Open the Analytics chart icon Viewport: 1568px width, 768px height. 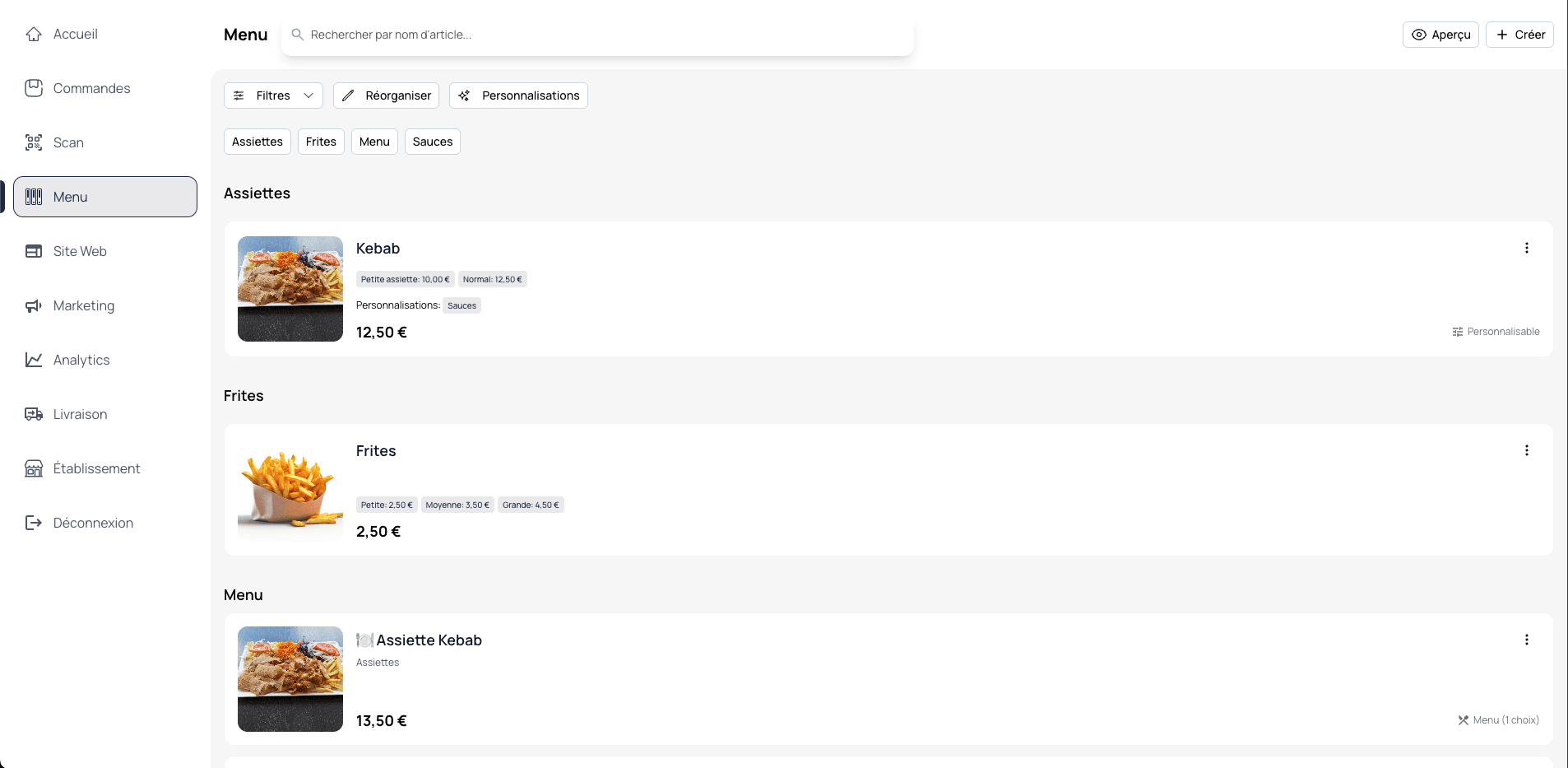pyautogui.click(x=34, y=360)
